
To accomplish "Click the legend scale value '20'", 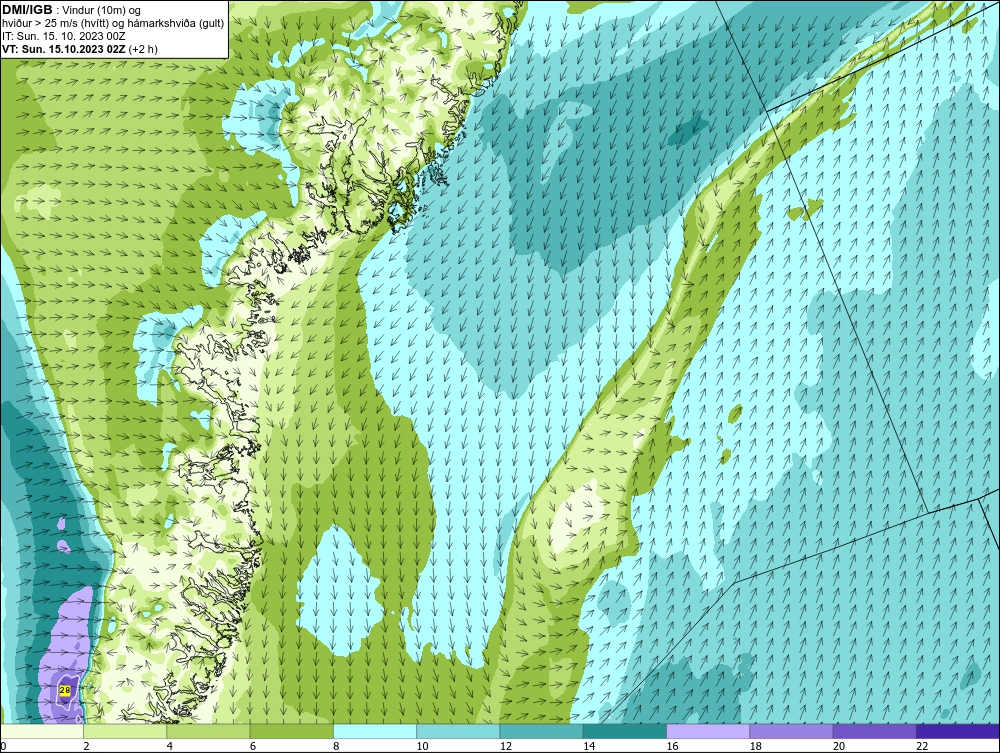I will point(839,747).
